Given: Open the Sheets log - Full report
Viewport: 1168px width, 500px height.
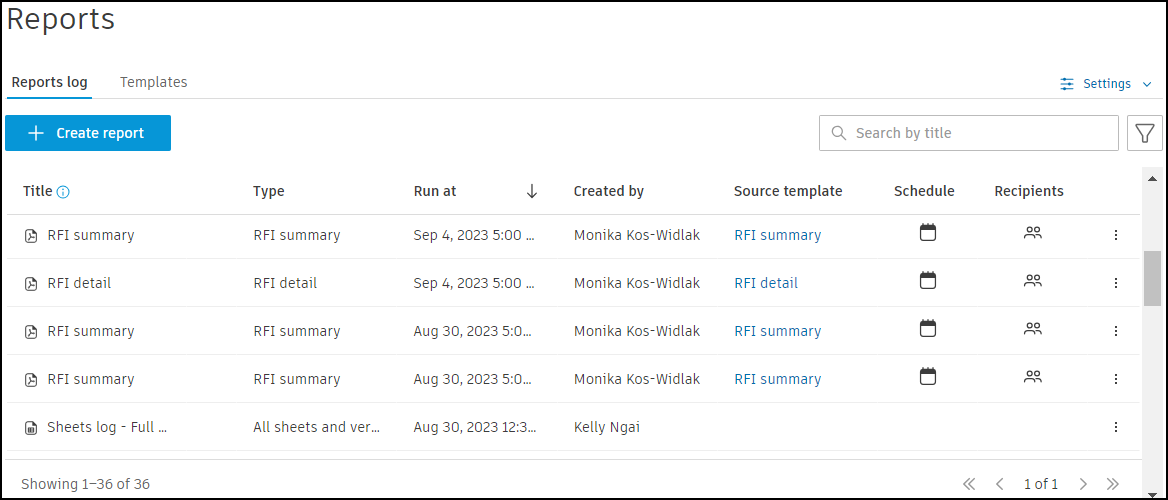Looking at the screenshot, I should (x=107, y=427).
